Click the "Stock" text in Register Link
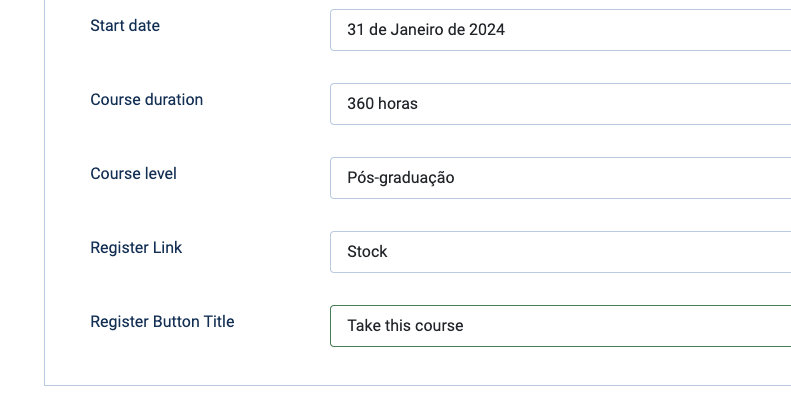This screenshot has width=791, height=414. click(367, 252)
